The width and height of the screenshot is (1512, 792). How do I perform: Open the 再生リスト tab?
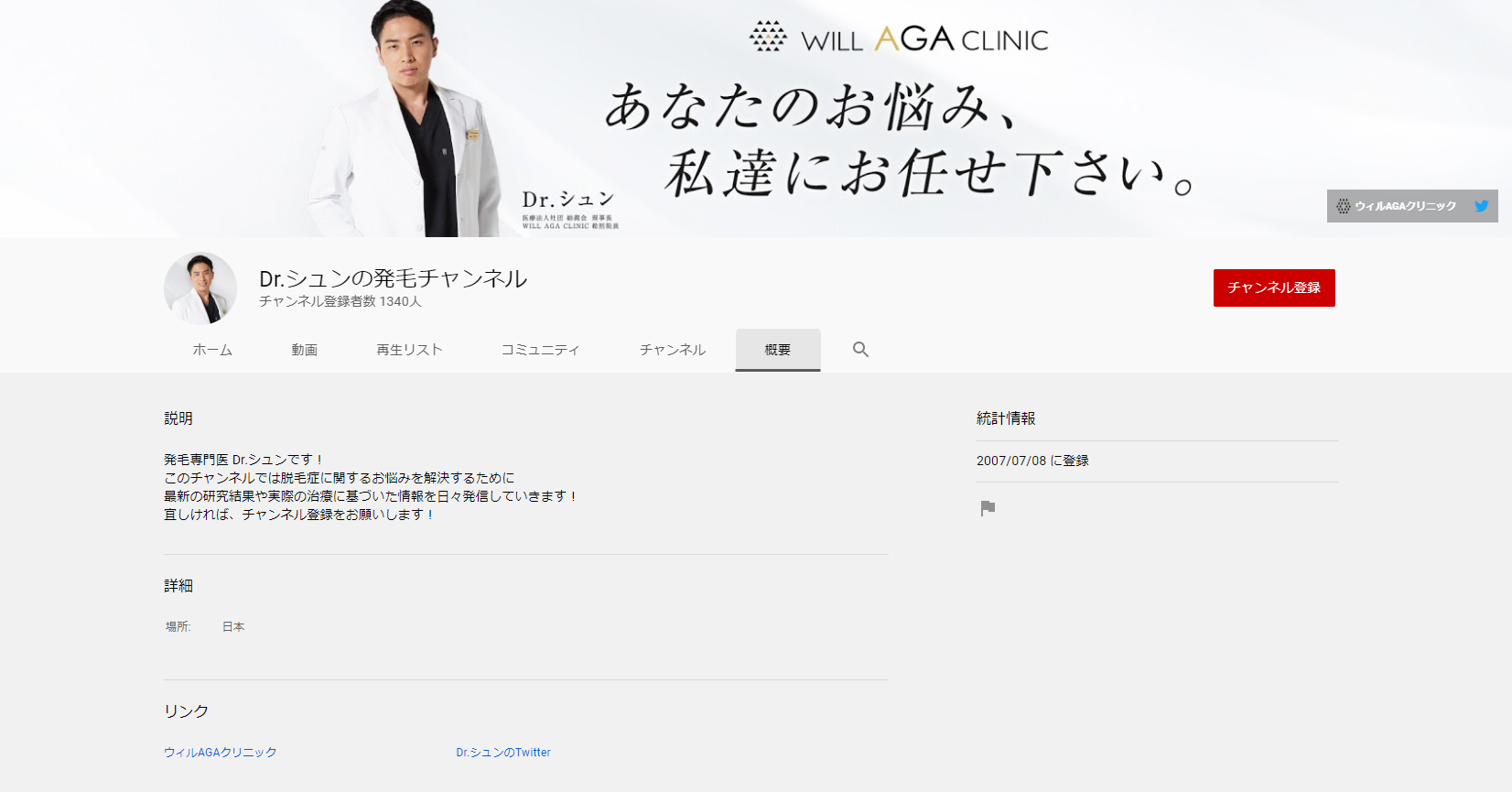point(409,350)
